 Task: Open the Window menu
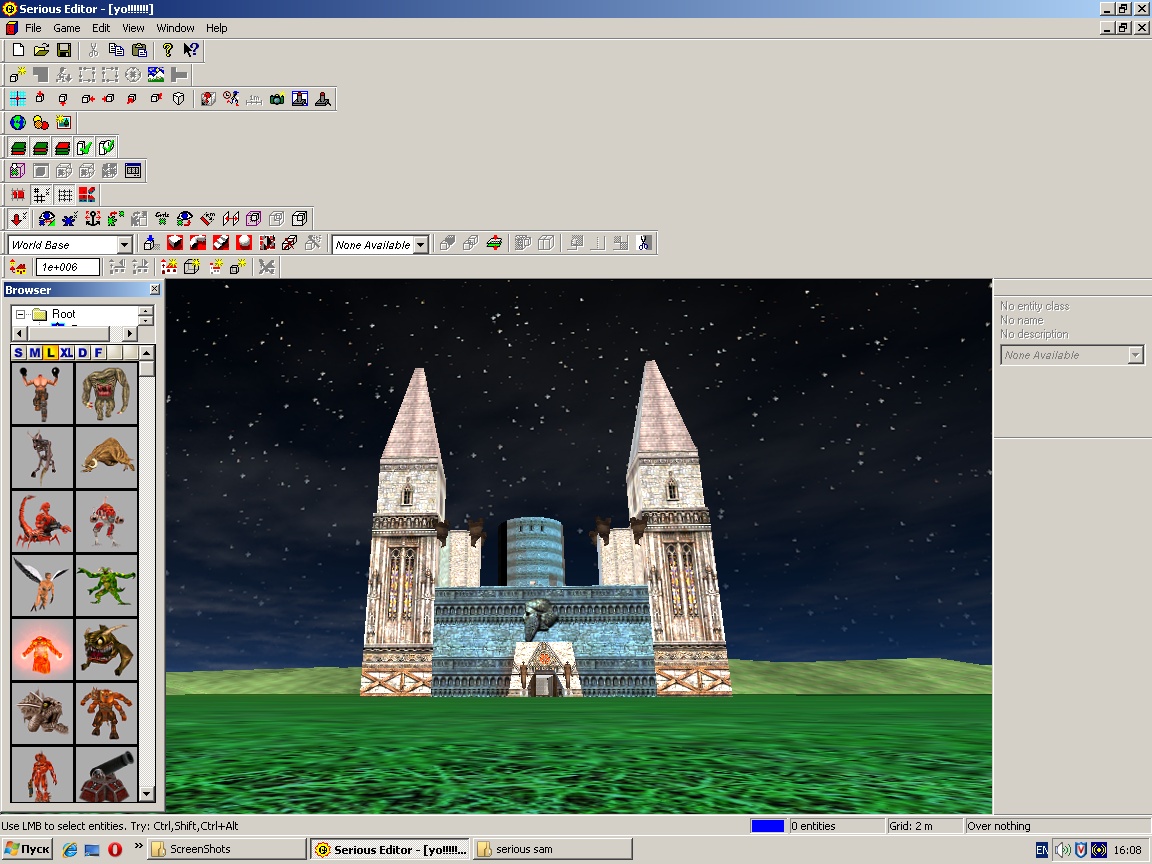176,28
